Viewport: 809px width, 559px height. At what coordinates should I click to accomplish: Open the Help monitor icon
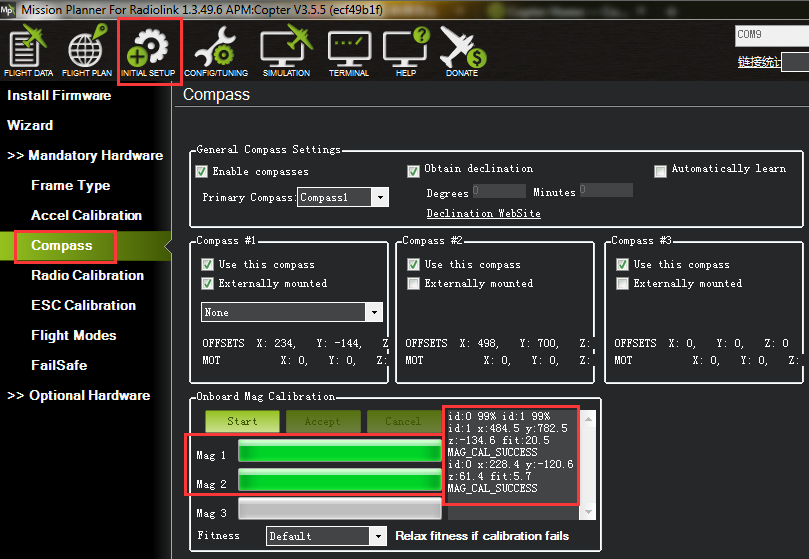point(406,50)
